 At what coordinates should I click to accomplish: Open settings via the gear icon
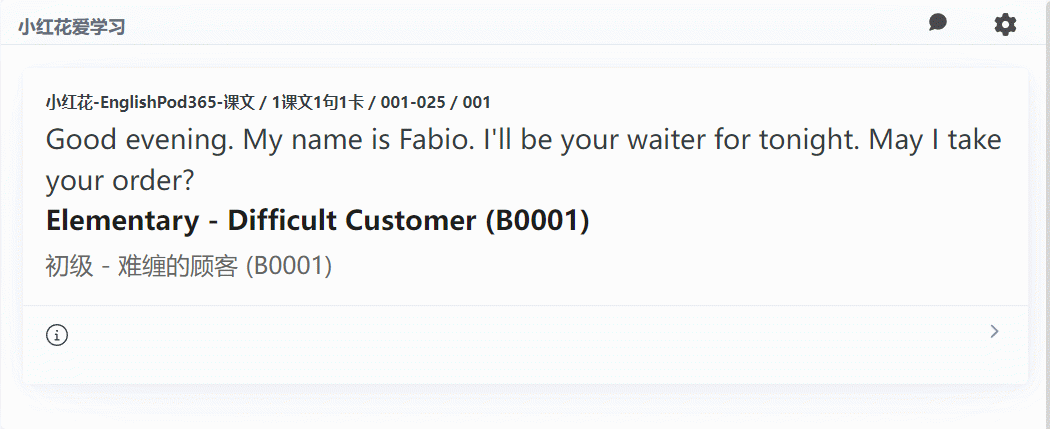tap(1004, 25)
